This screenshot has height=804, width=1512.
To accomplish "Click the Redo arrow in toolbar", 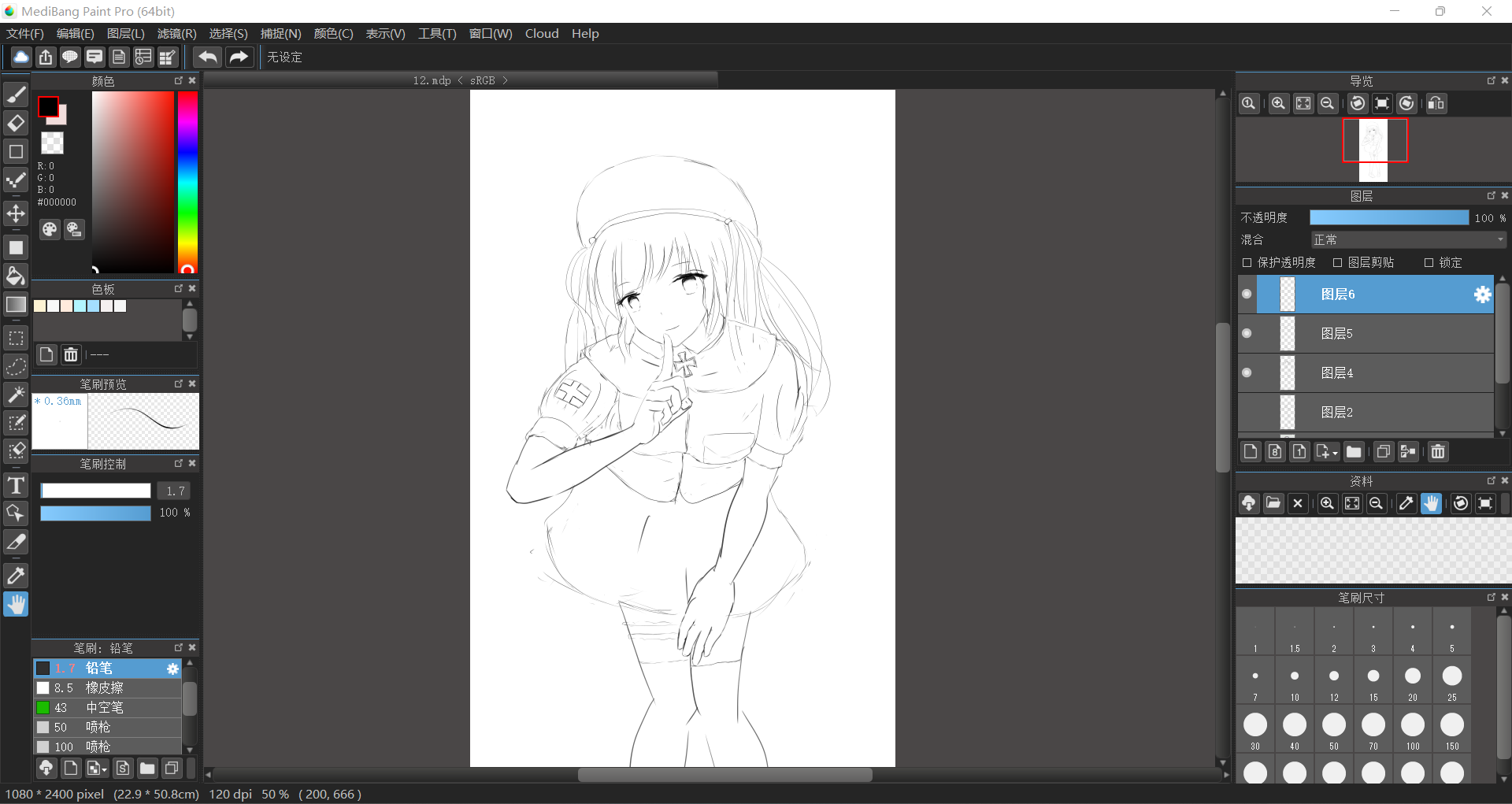I will click(238, 57).
